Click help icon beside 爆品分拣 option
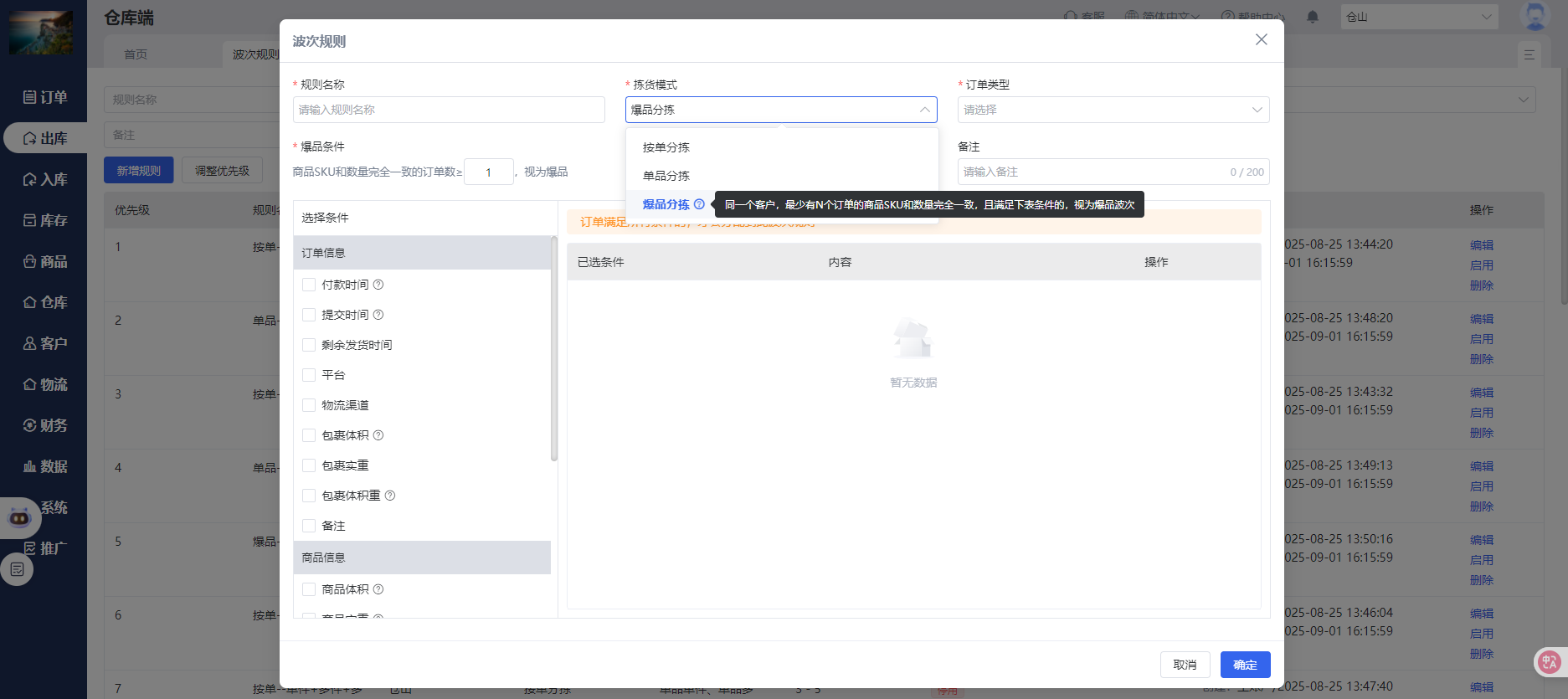Viewport: 1568px width, 699px height. pos(699,204)
